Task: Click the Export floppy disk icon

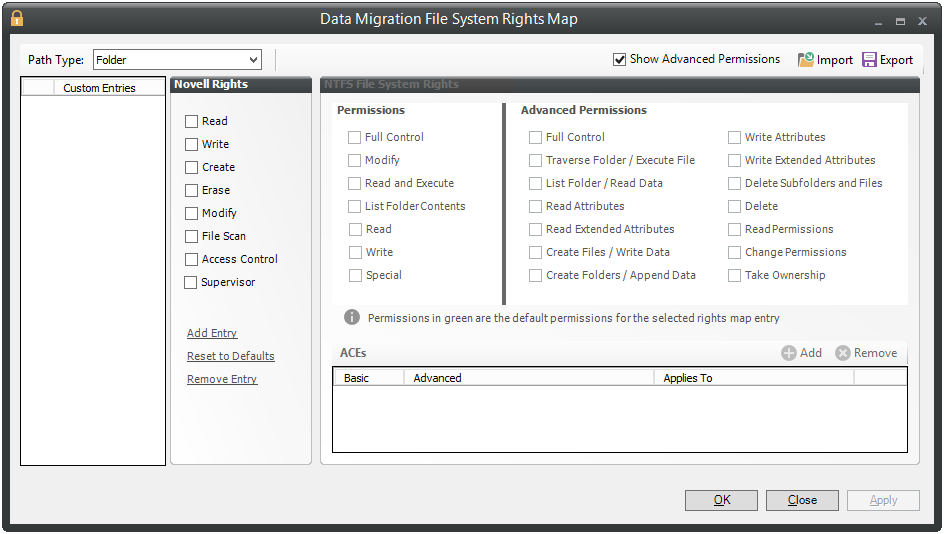Action: tap(869, 60)
